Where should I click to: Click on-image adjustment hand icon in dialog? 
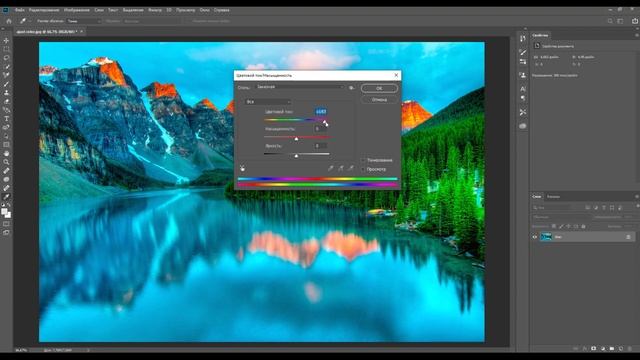242,168
